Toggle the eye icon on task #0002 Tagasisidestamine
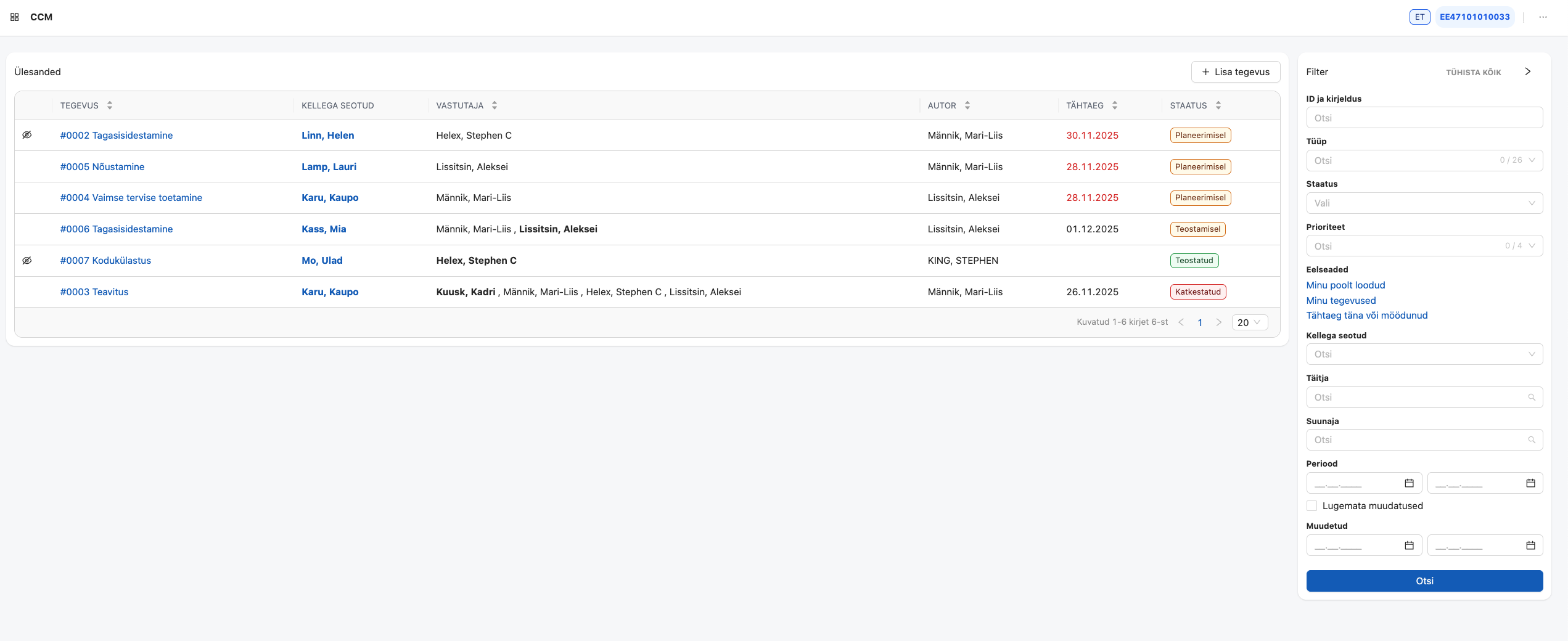The height and width of the screenshot is (641, 1568). click(27, 134)
